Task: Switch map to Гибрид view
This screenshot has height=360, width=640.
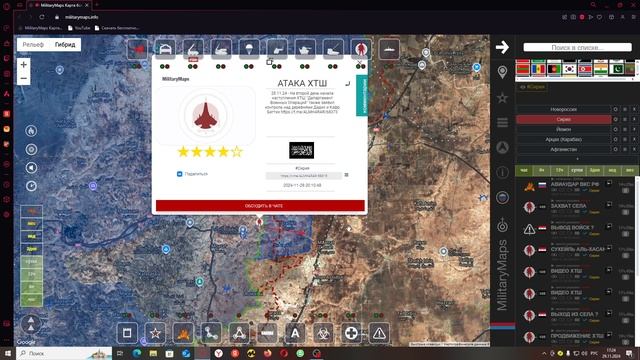Action: (x=65, y=44)
